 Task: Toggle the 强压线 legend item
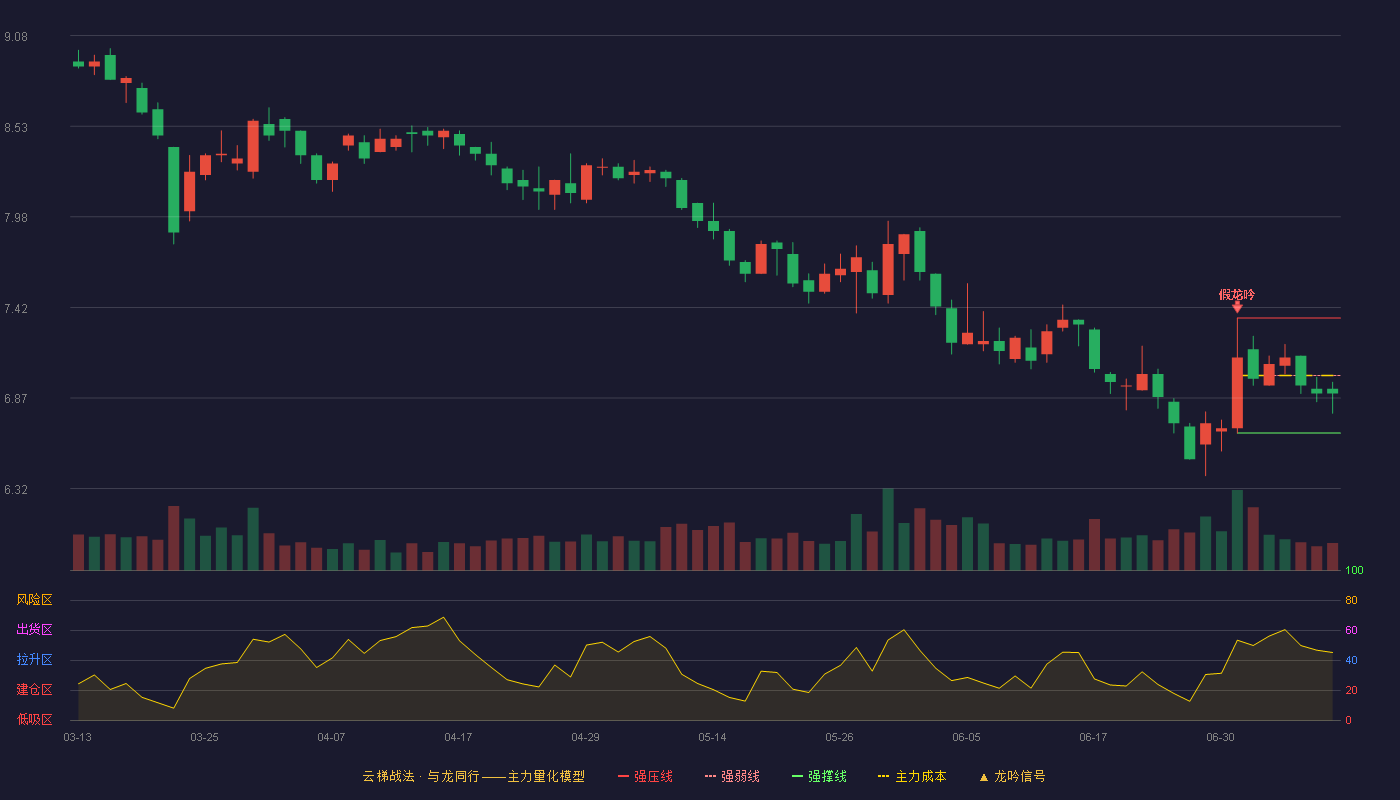[x=645, y=776]
